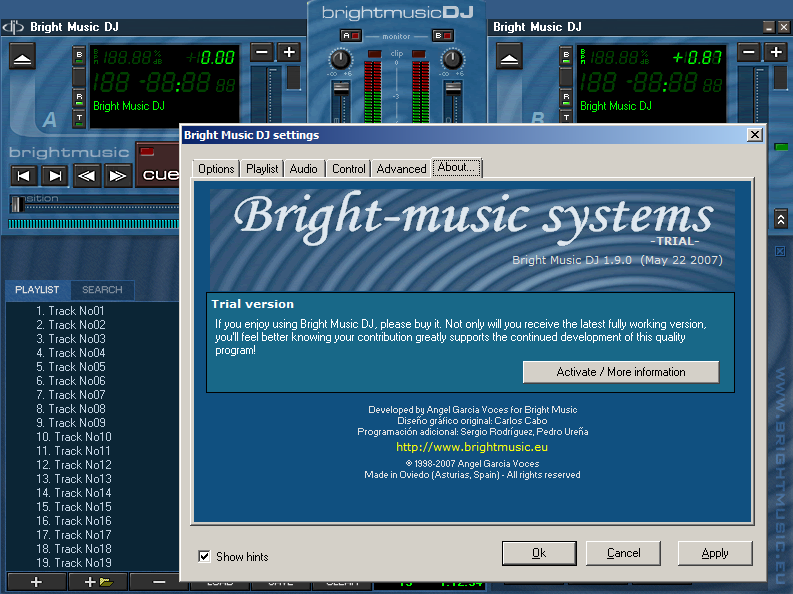
Task: Decrease pitch with deck A minus button
Action: click(262, 52)
